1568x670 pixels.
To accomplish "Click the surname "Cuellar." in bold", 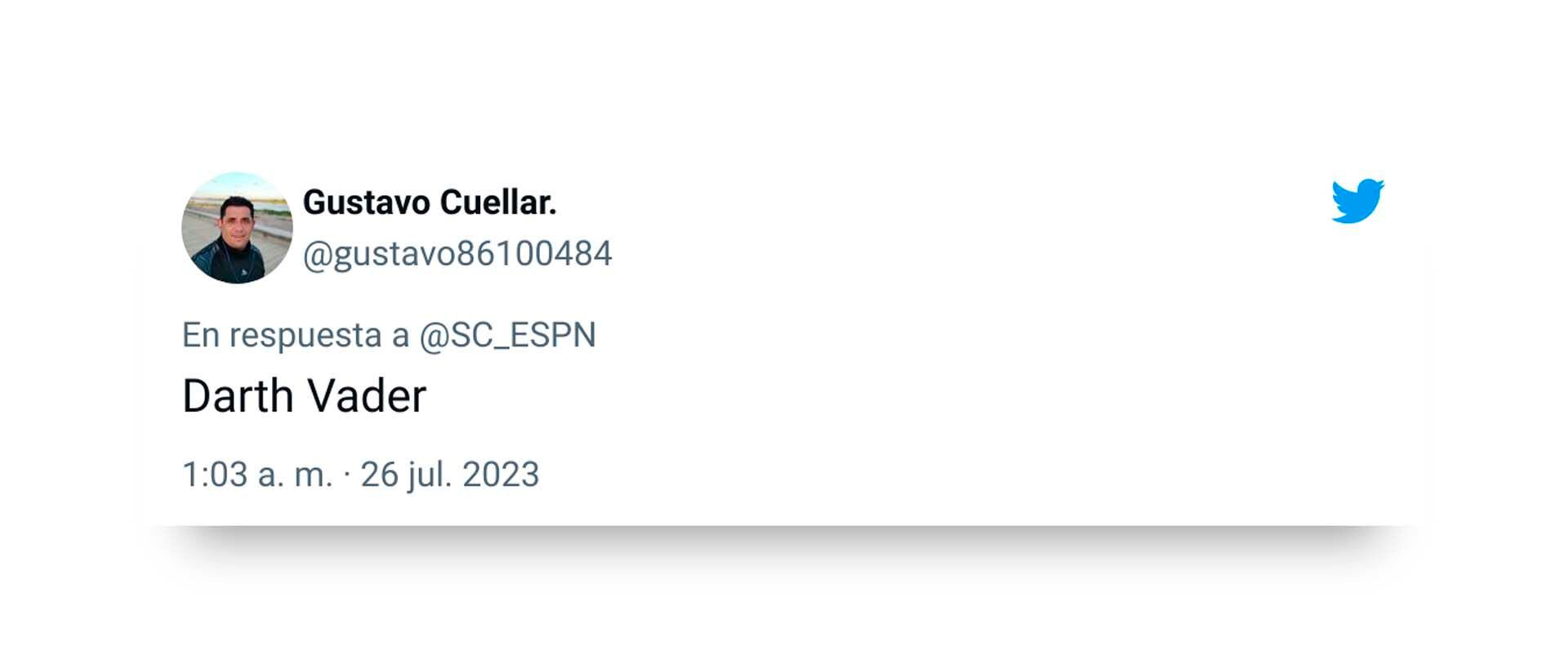I will [498, 203].
